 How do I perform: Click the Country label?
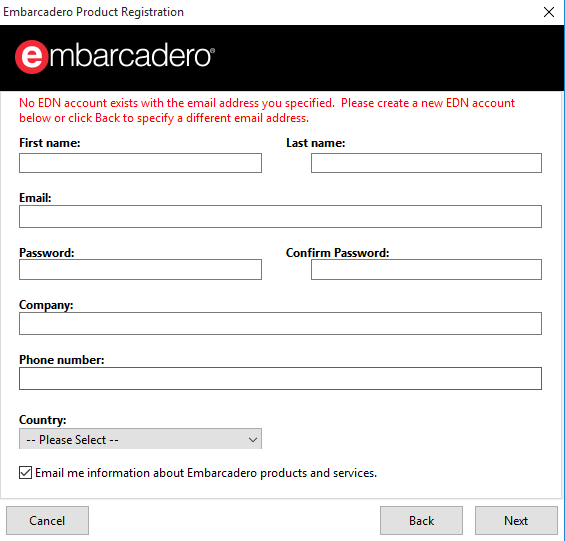point(43,420)
